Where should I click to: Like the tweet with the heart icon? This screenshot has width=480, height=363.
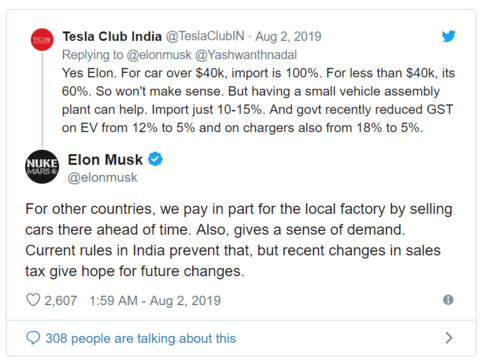(x=33, y=300)
